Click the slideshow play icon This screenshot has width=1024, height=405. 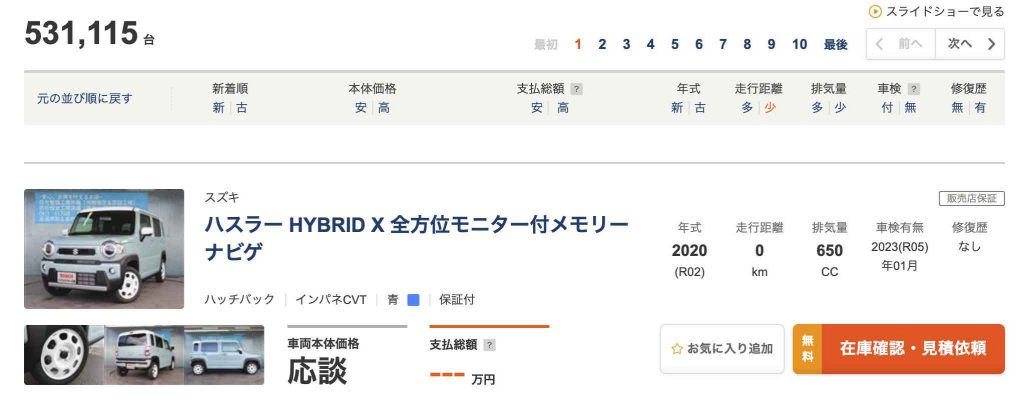click(875, 12)
